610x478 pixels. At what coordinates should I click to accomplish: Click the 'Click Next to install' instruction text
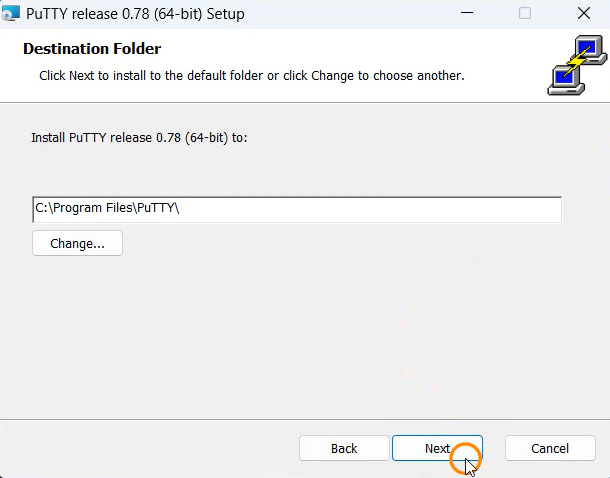252,75
